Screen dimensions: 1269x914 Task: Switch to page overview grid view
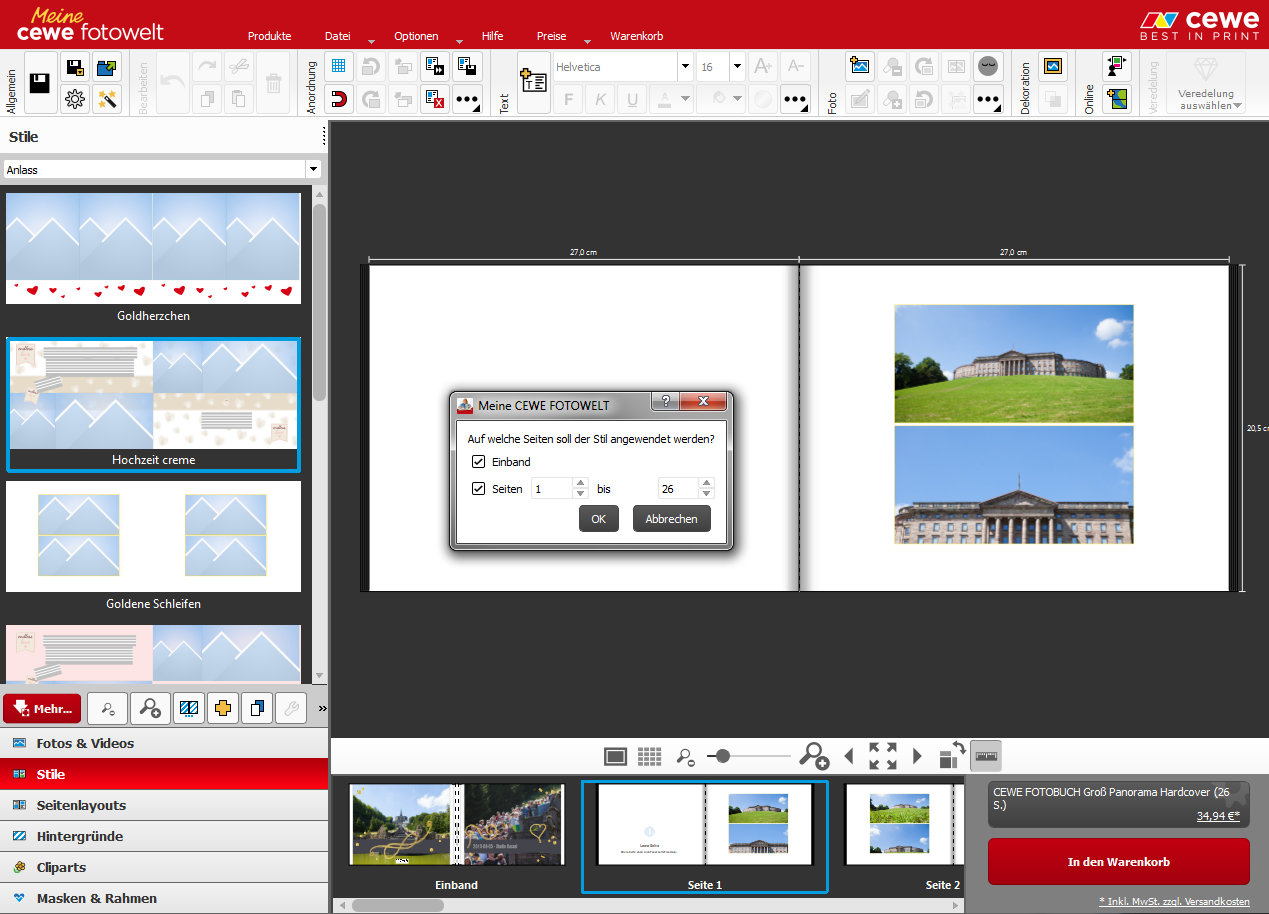tap(650, 756)
